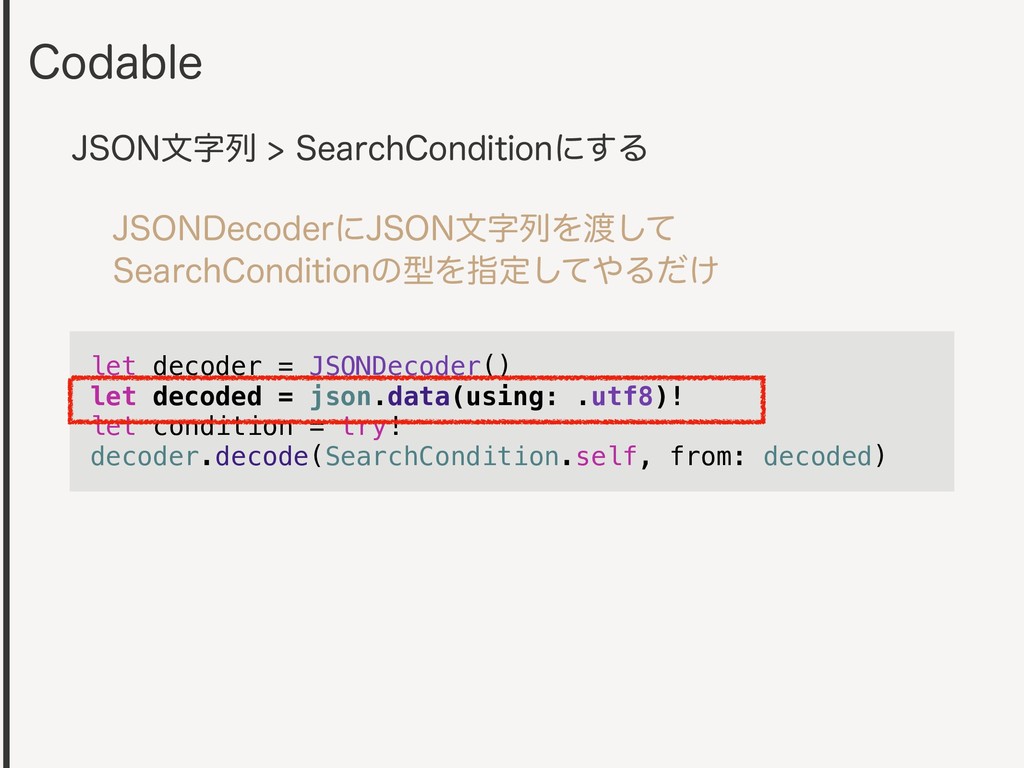Click decoder.decode call in last line
Viewport: 1024px width, 768px height.
(199, 456)
